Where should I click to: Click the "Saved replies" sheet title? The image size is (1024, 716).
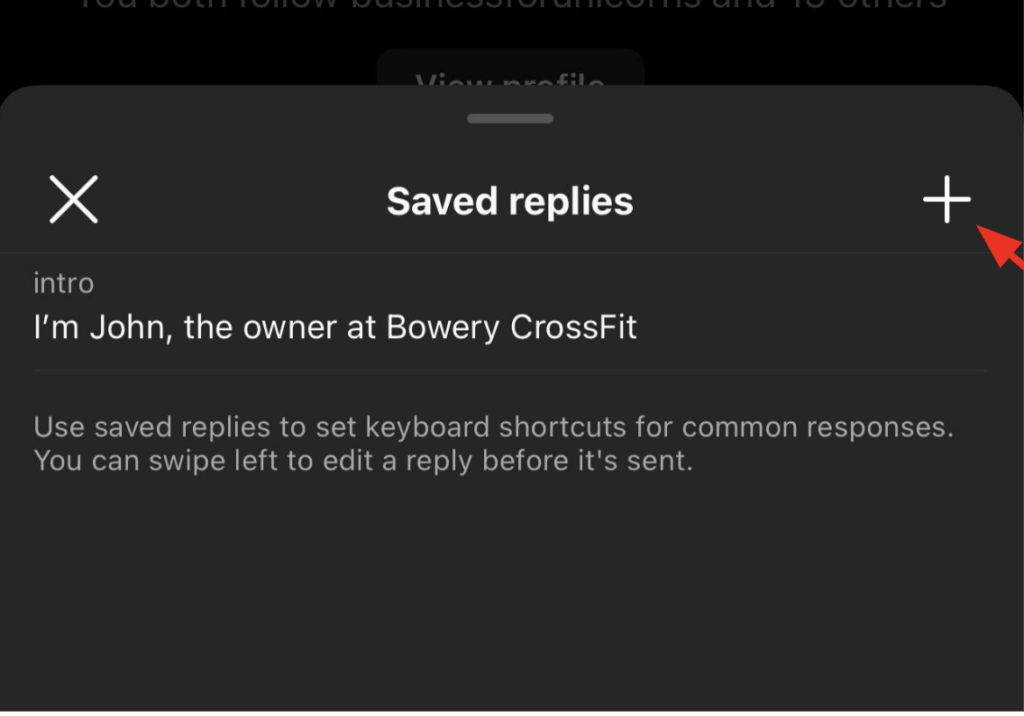[x=510, y=201]
